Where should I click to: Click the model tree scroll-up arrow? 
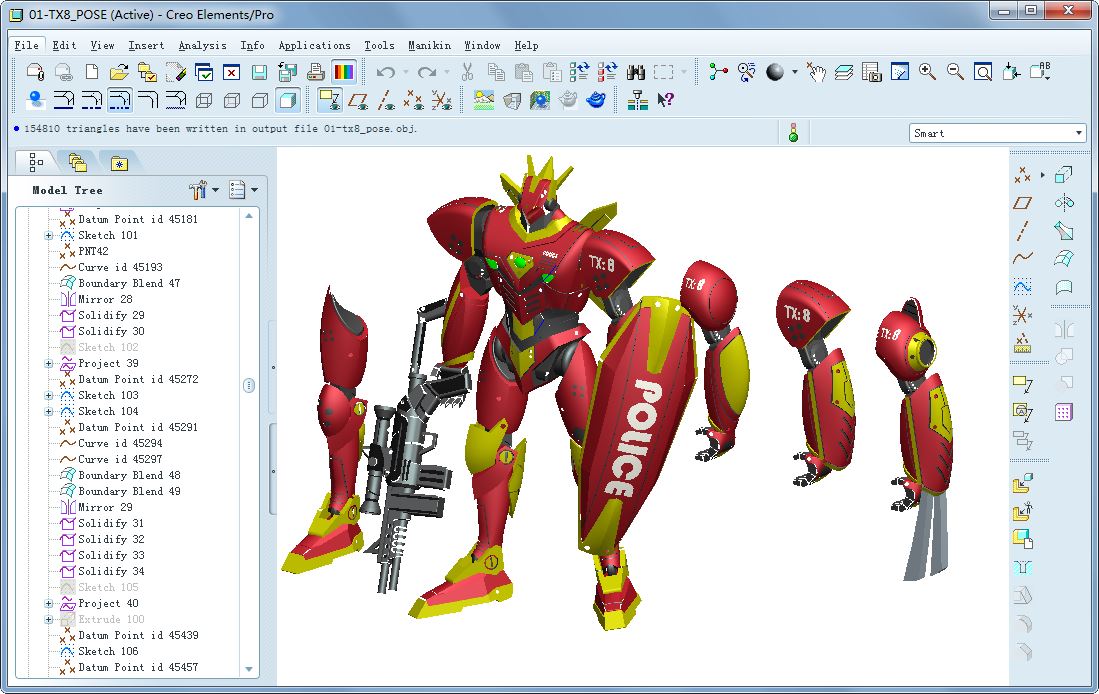point(249,216)
